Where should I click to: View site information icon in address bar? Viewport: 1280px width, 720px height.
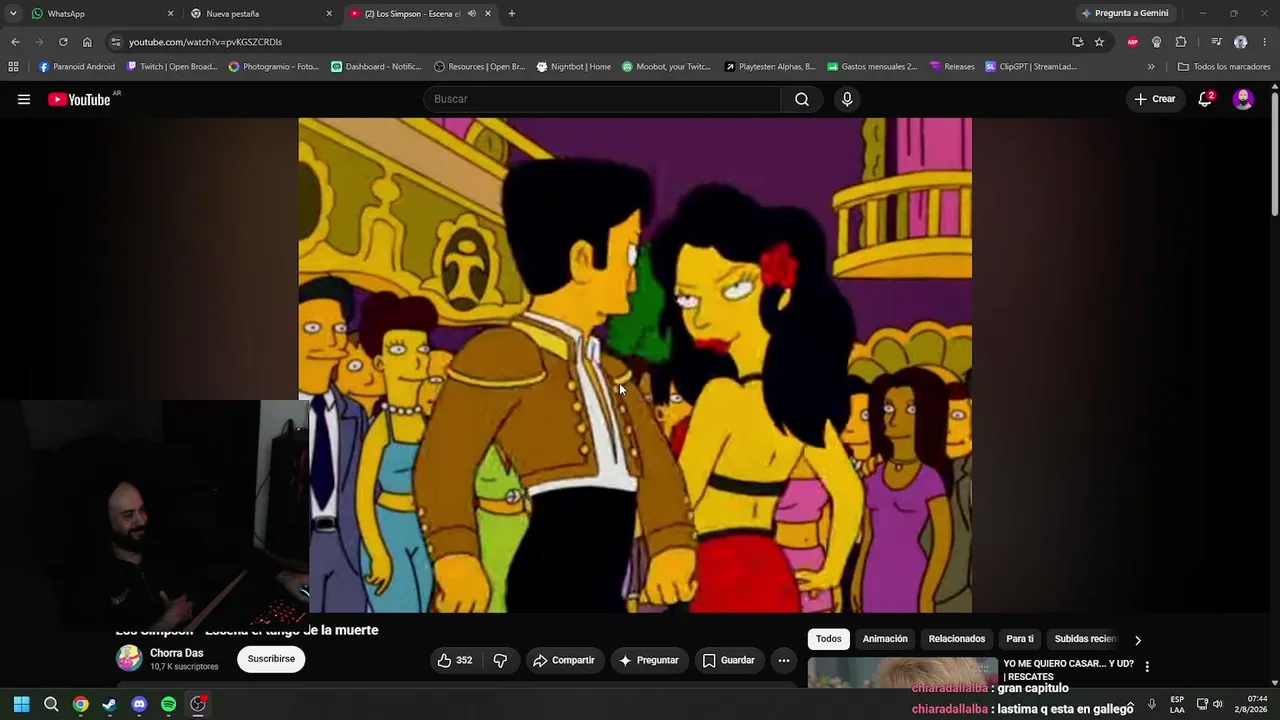116,42
